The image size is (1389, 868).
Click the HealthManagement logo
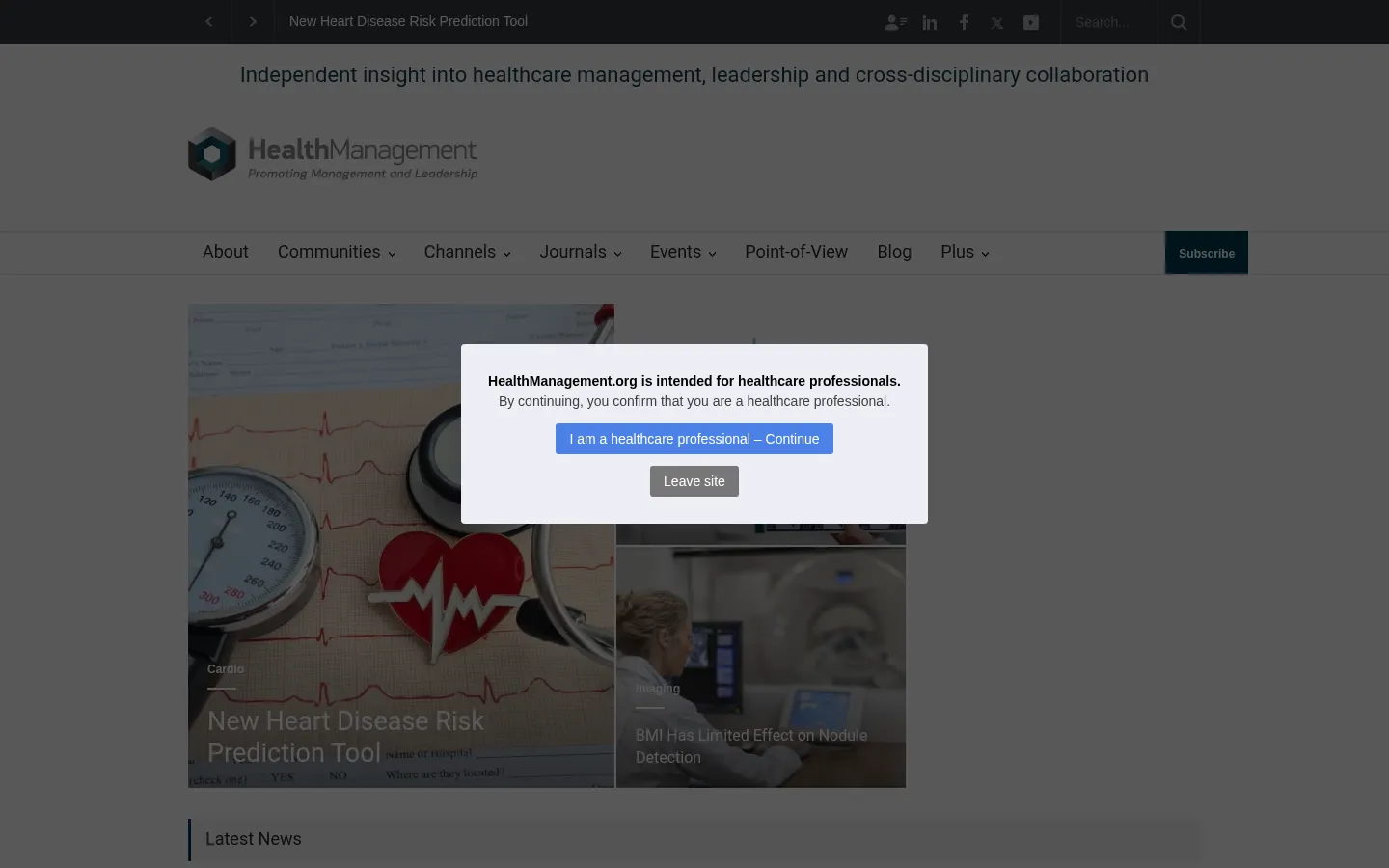coord(333,154)
